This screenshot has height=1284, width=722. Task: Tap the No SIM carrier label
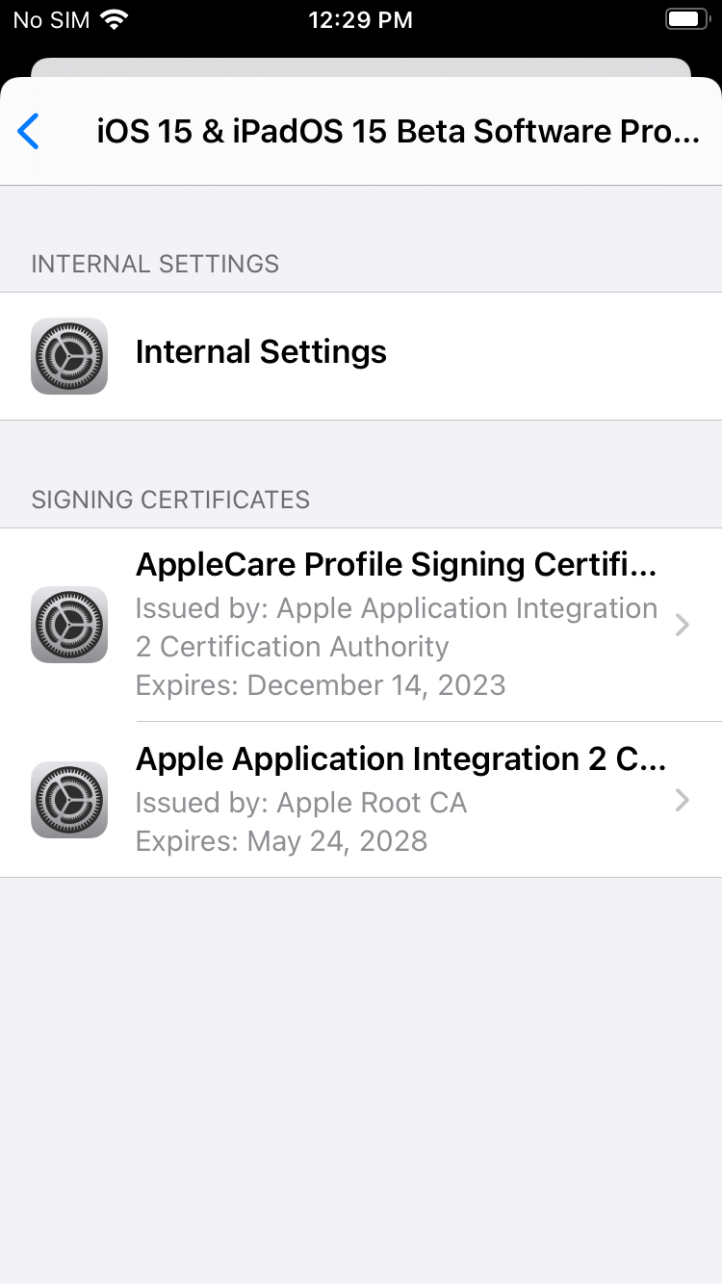click(52, 20)
